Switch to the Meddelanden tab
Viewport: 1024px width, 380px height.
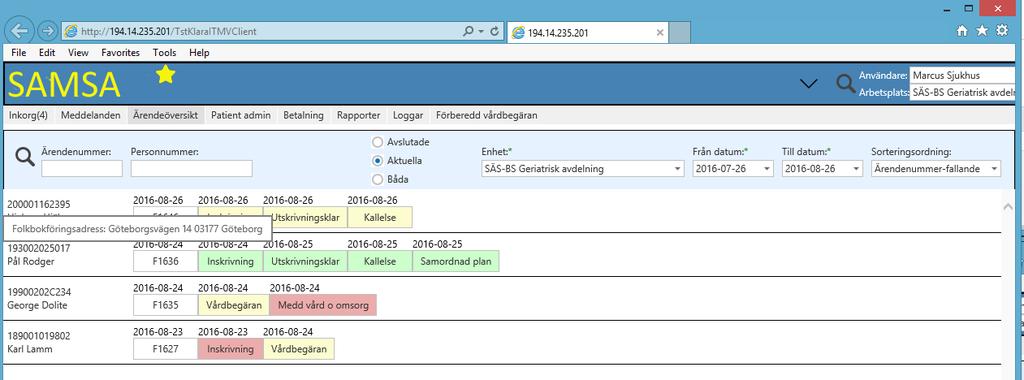[x=91, y=116]
